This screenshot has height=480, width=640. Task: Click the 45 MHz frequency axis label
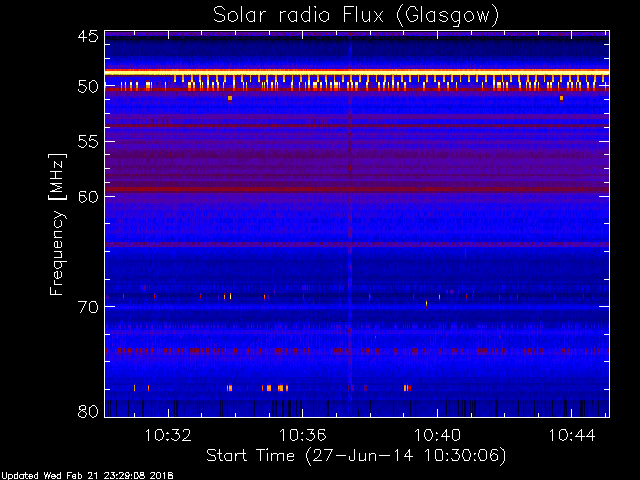[x=88, y=36]
